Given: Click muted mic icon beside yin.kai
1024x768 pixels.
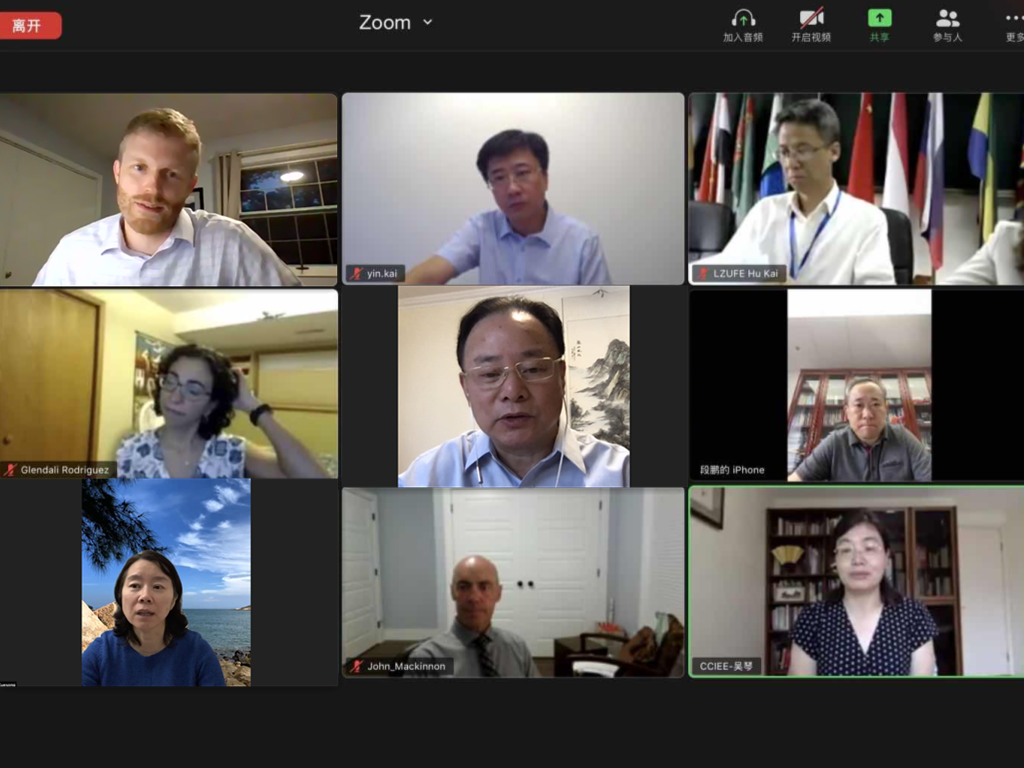Looking at the screenshot, I should click(356, 274).
